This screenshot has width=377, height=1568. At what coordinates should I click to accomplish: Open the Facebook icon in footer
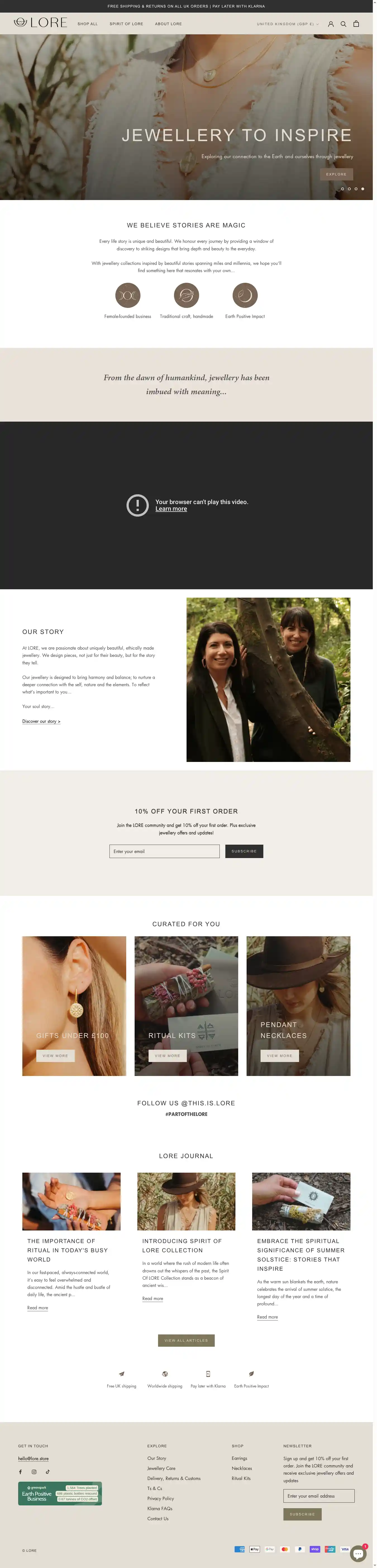click(20, 1472)
